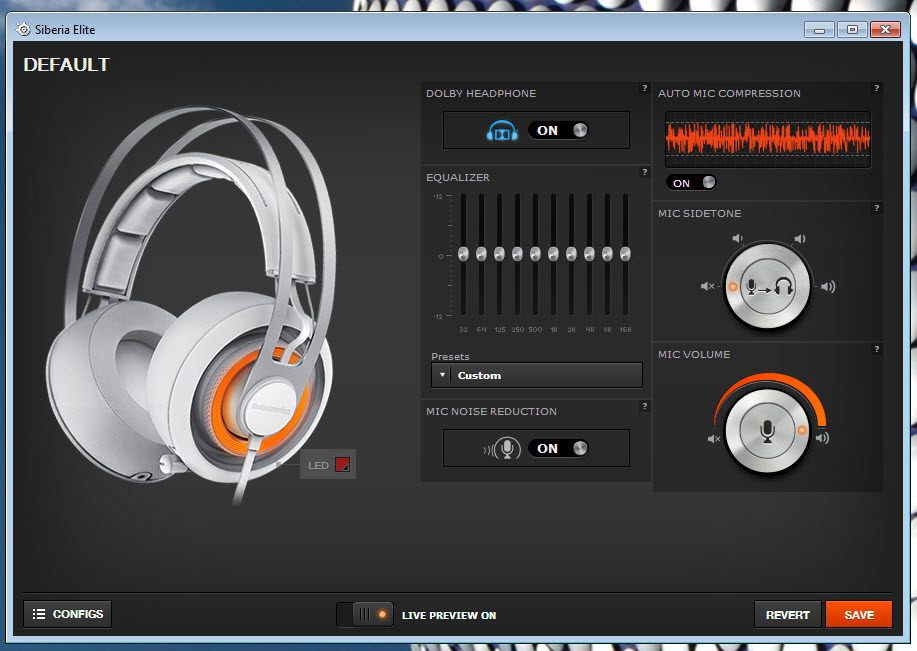
Task: Click the Mic Sidetone dial knob
Action: [768, 287]
